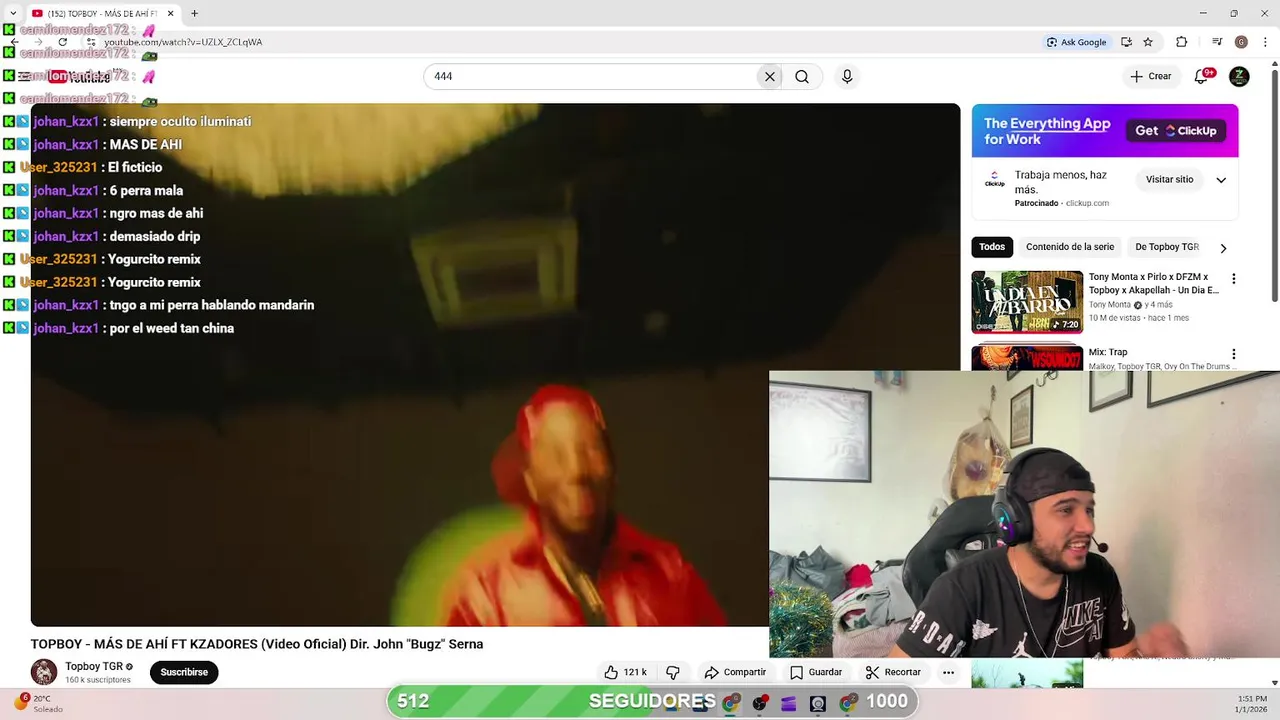
Task: Open YouTube notifications bell
Action: [x=1202, y=76]
